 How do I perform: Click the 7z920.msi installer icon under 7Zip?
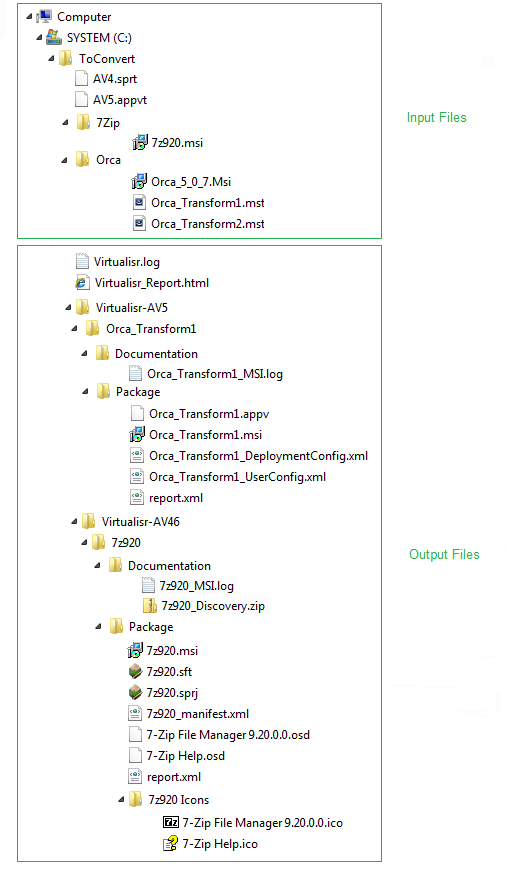(139, 143)
